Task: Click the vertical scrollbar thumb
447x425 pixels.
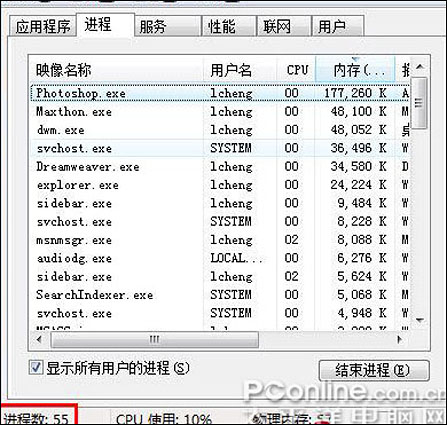Action: [x=419, y=103]
